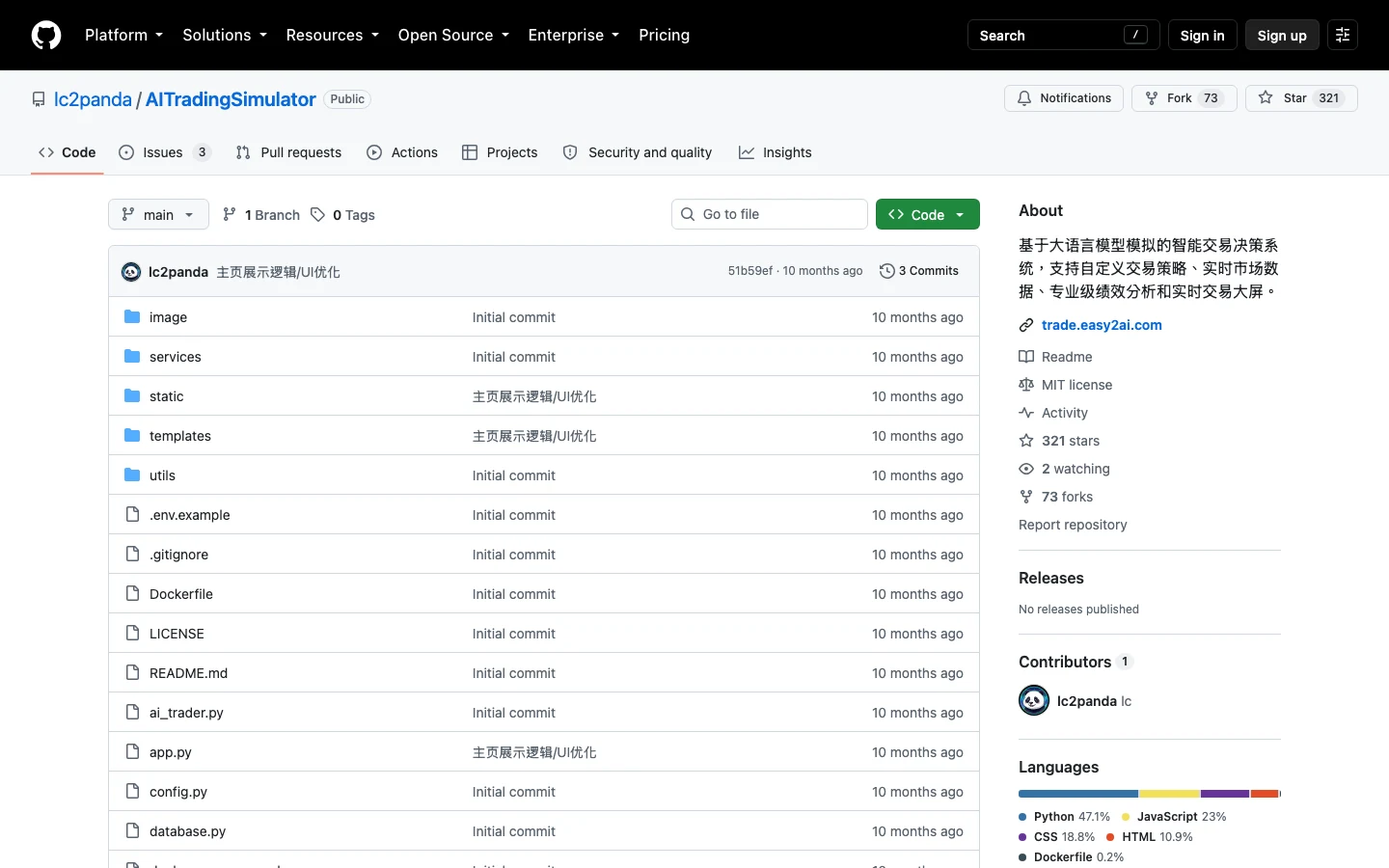Click the file icon beside Dockerfile
The image size is (1389, 868).
coord(132,594)
